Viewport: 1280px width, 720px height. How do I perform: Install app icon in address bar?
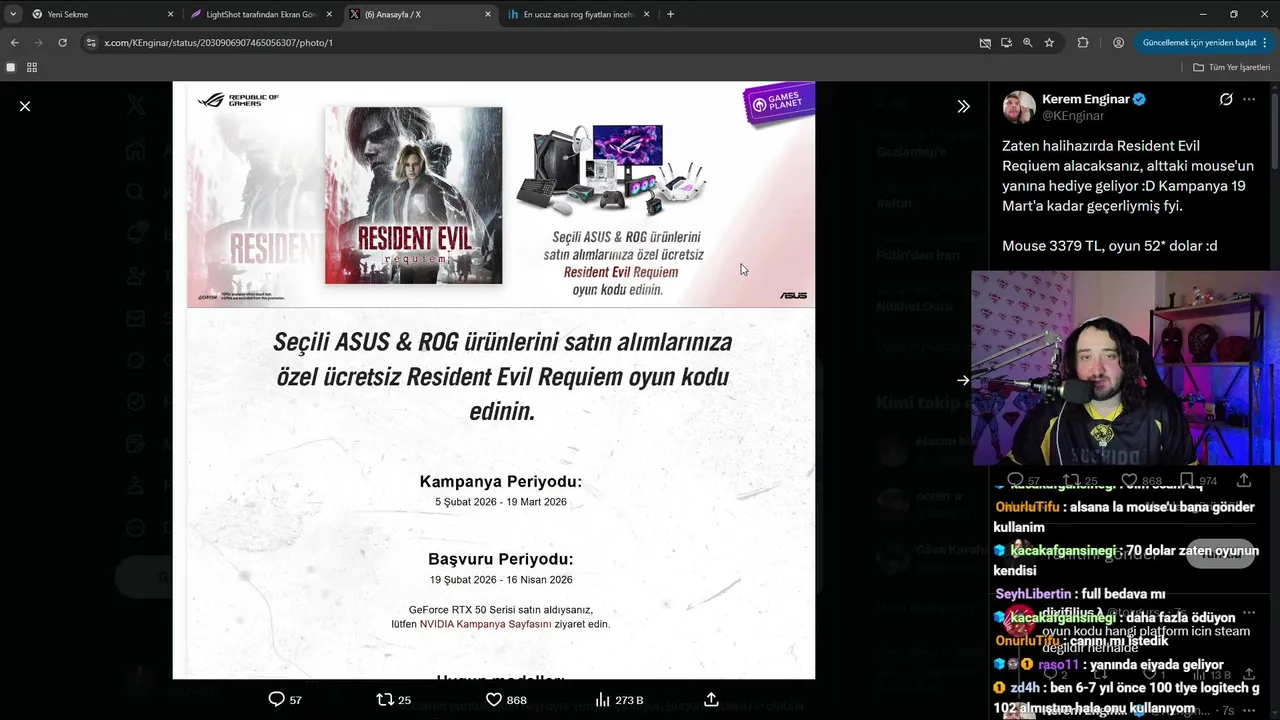click(1006, 43)
